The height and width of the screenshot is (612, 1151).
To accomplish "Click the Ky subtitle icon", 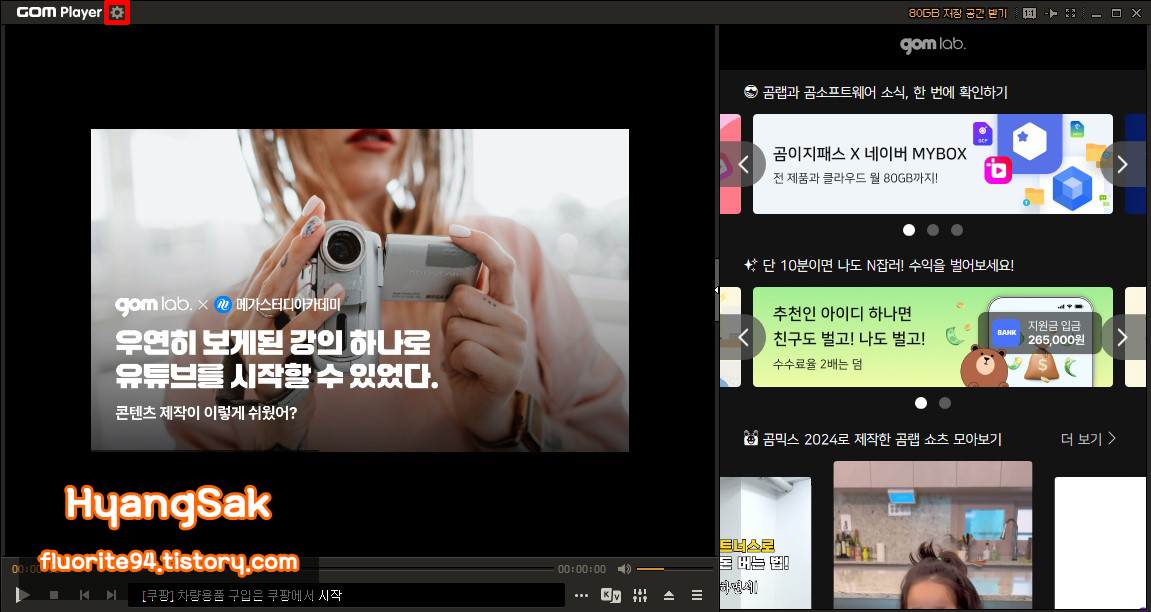I will tap(611, 595).
